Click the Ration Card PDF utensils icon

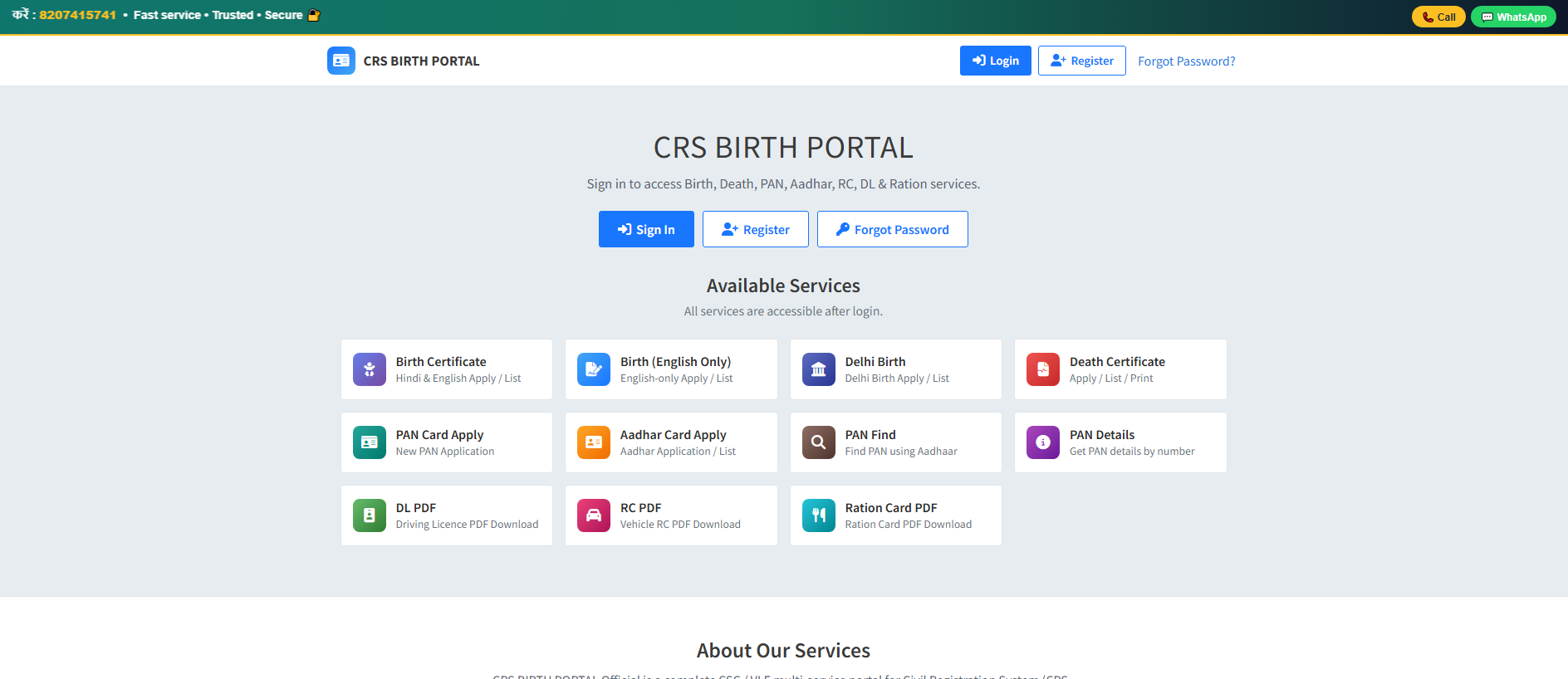(x=819, y=515)
